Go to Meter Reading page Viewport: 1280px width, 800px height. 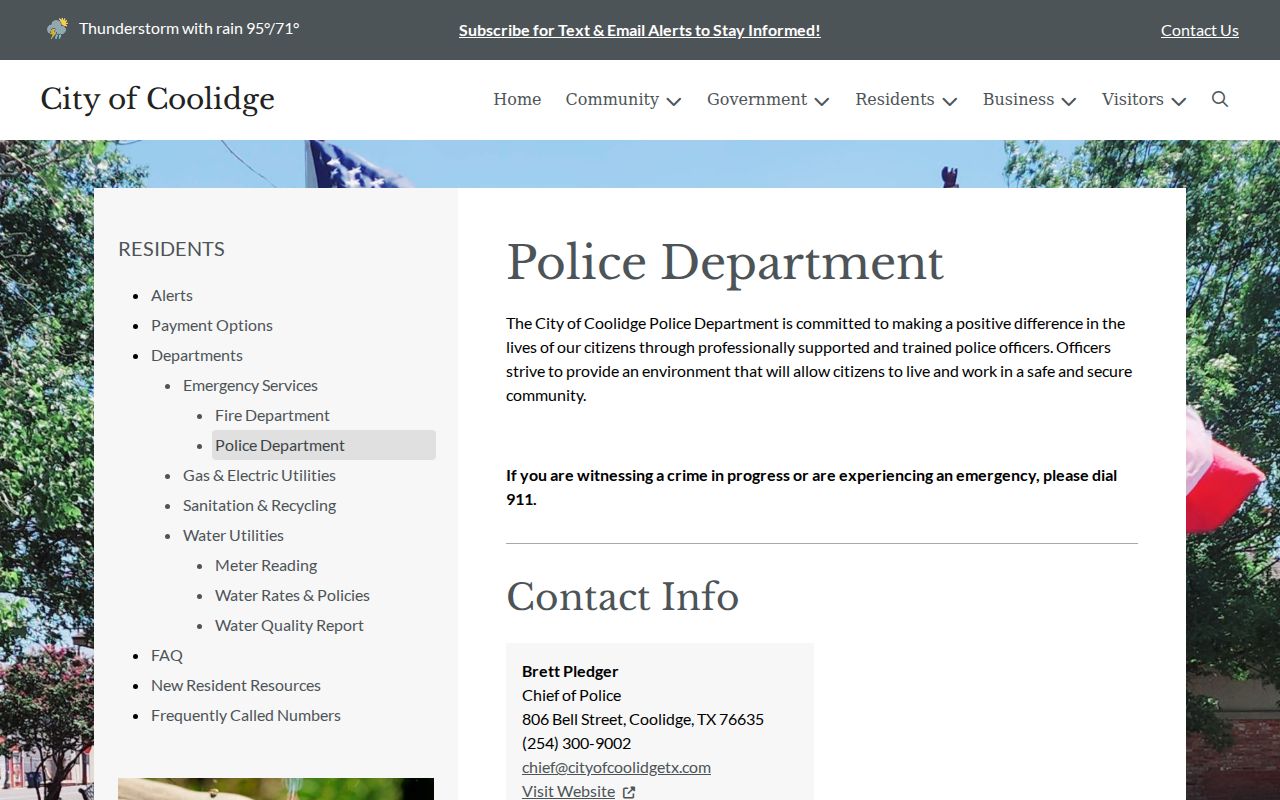click(266, 565)
